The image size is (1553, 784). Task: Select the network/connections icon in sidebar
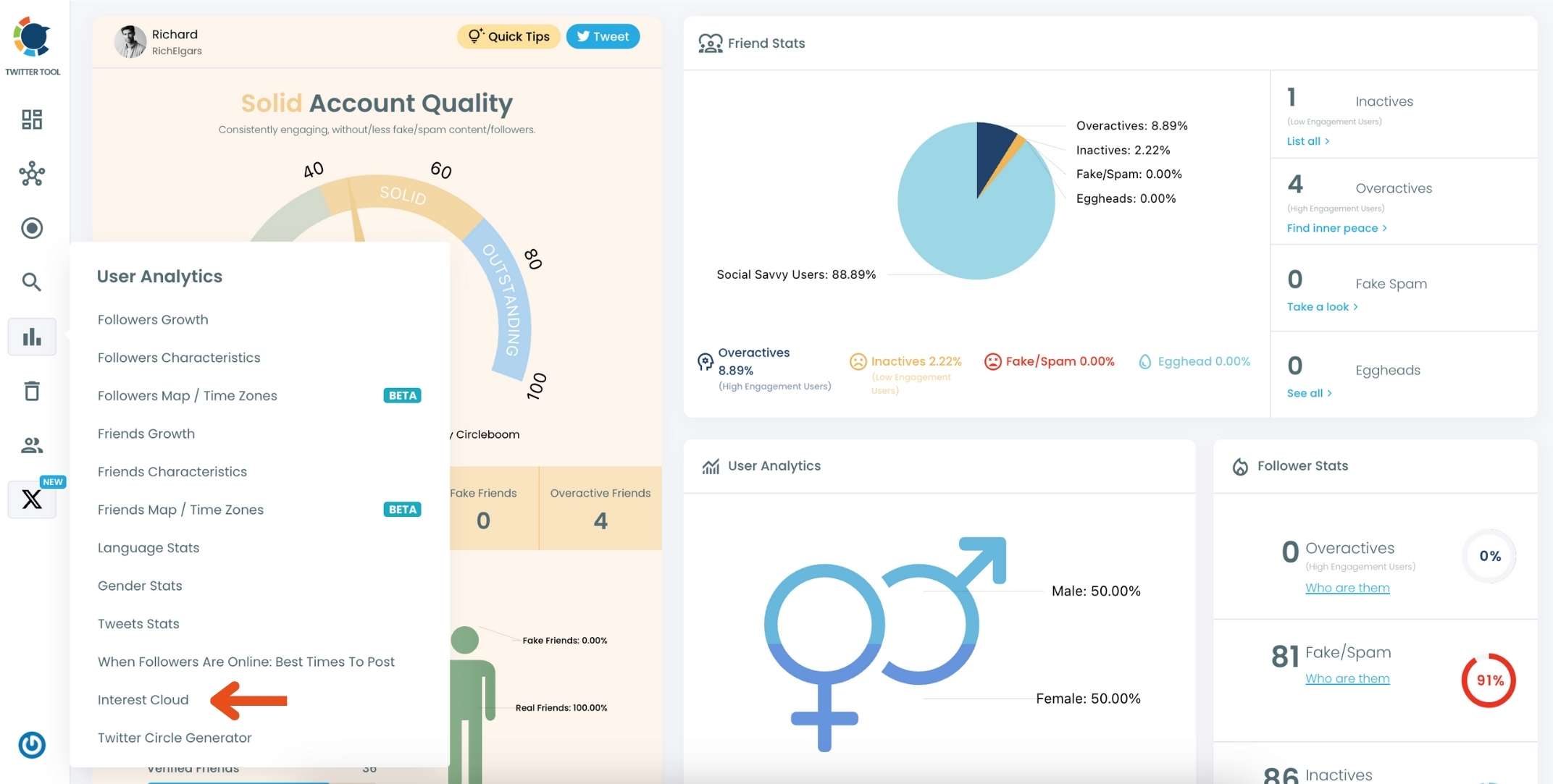(x=32, y=173)
